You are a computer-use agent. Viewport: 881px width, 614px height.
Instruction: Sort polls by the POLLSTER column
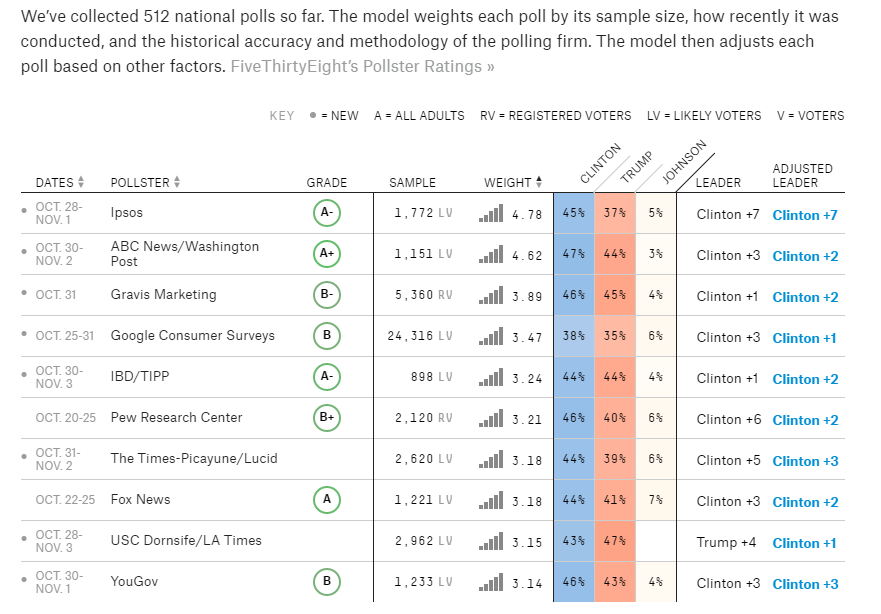(x=146, y=182)
